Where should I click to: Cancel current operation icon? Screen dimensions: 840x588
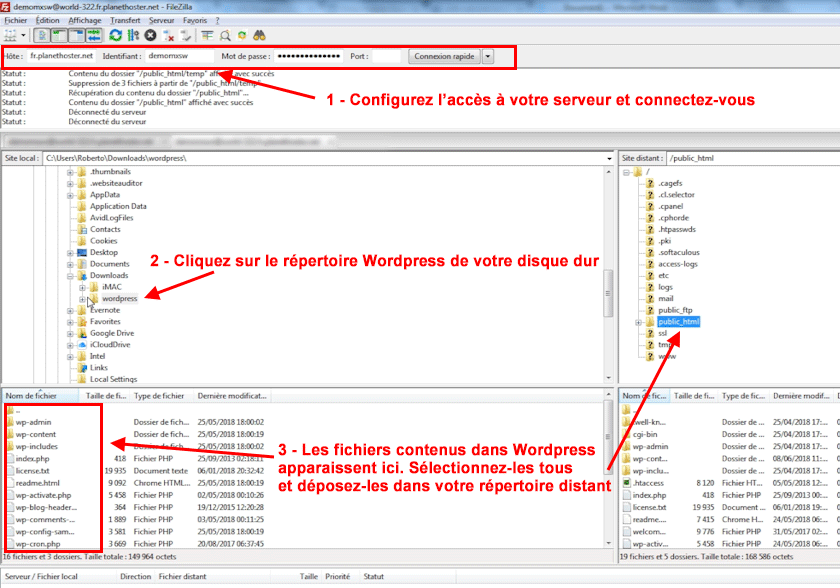tap(151, 35)
